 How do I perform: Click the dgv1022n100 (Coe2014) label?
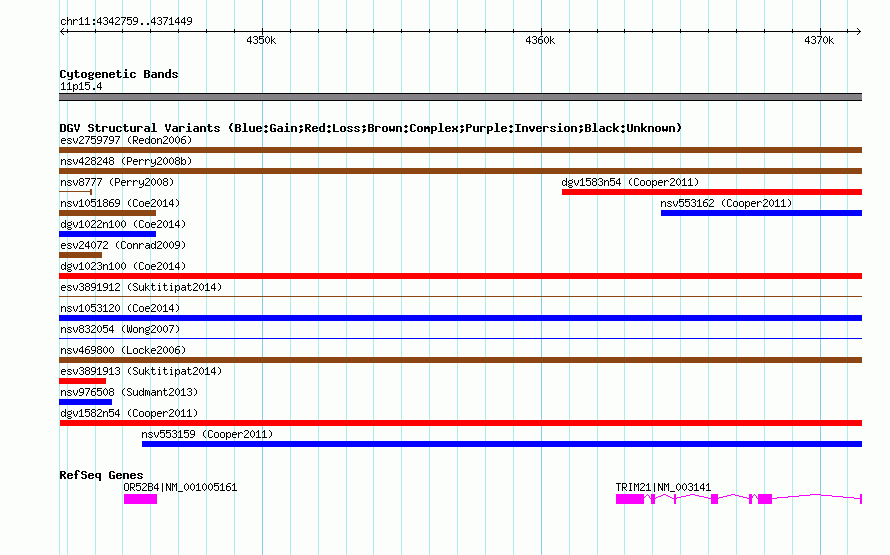pos(123,224)
